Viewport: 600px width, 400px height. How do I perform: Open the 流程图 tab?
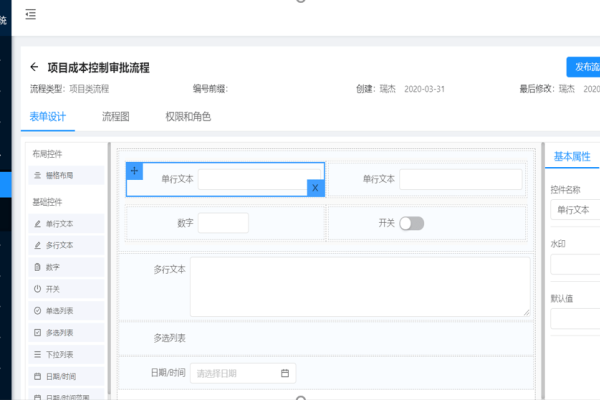click(x=116, y=116)
